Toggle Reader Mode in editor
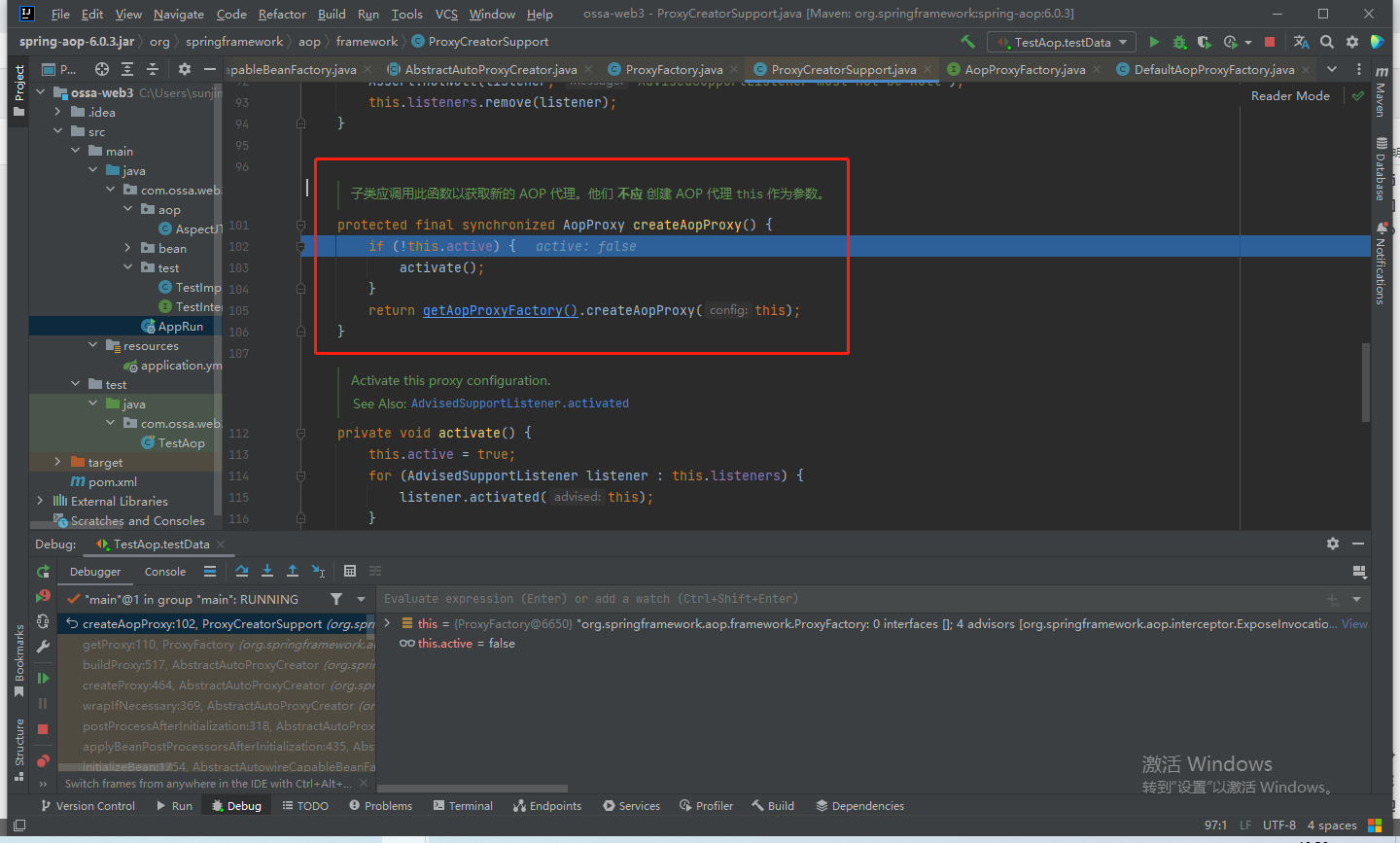The height and width of the screenshot is (843, 1400). pyautogui.click(x=1290, y=95)
